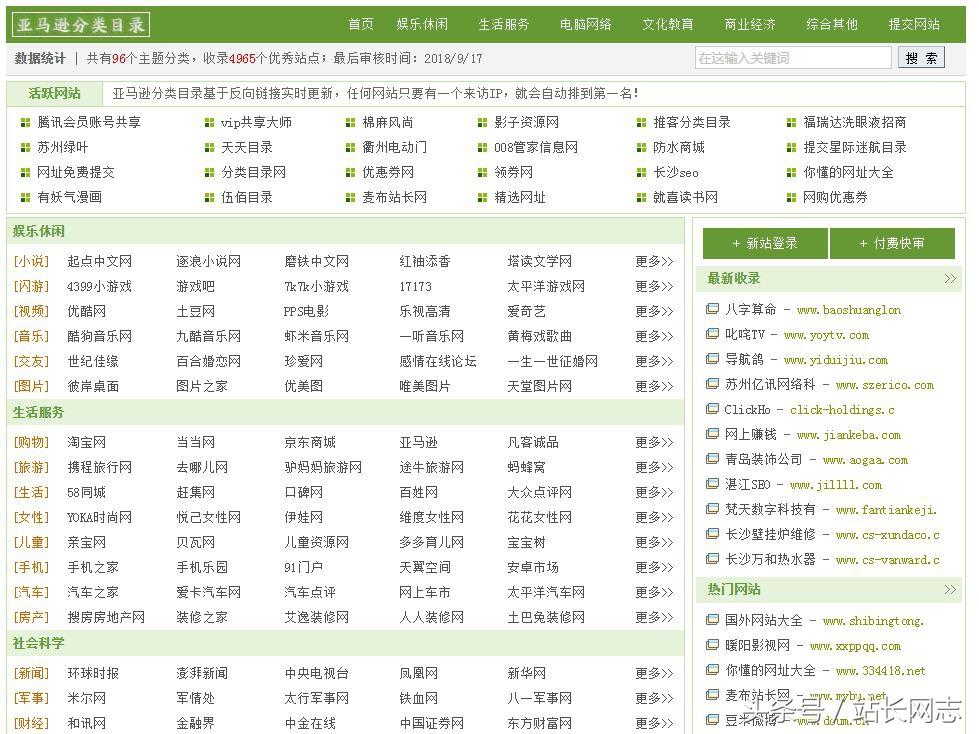
Task: Focus the keyword search input field
Action: pos(793,58)
